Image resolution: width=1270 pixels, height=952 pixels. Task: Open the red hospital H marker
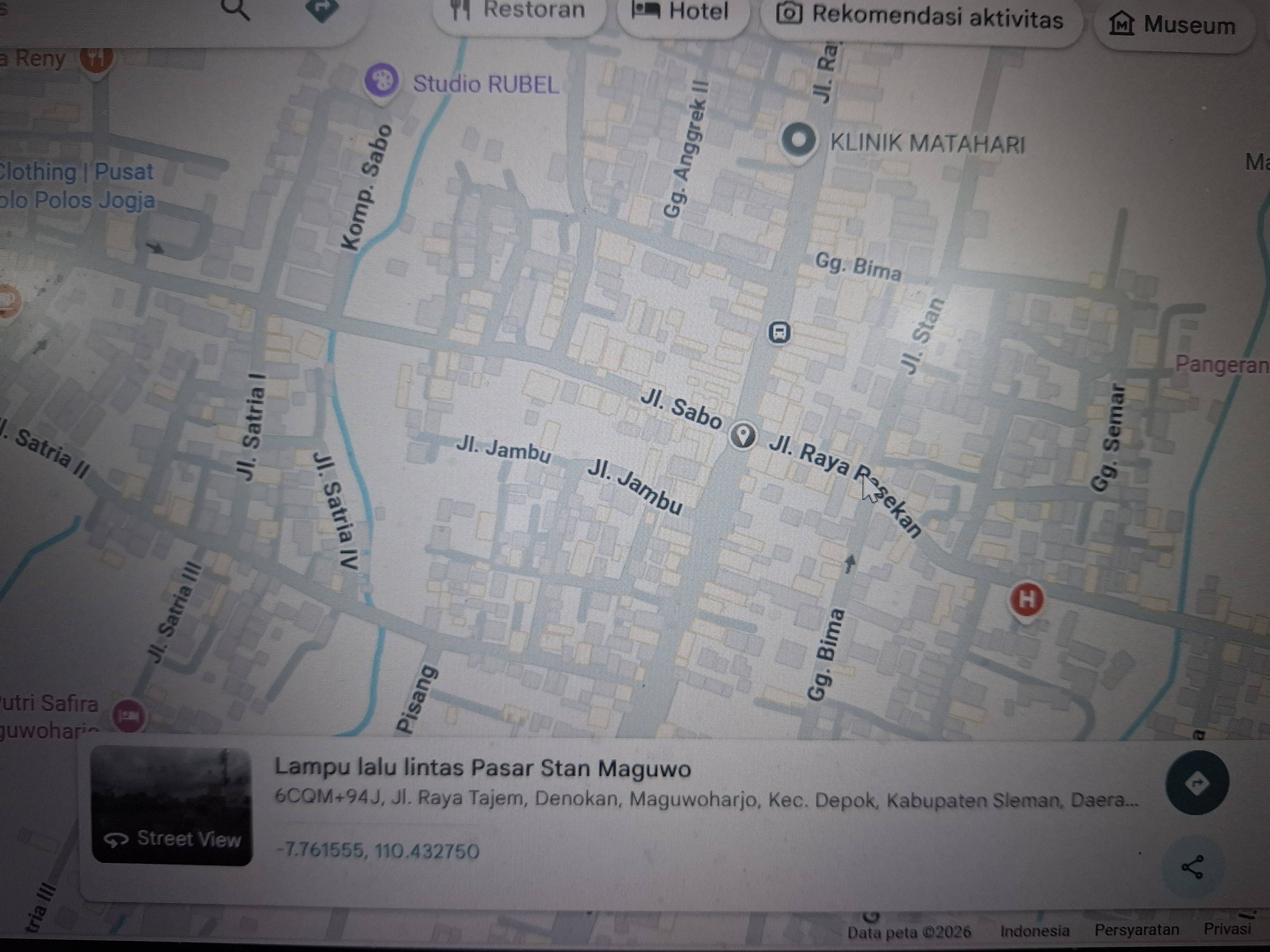(1027, 600)
